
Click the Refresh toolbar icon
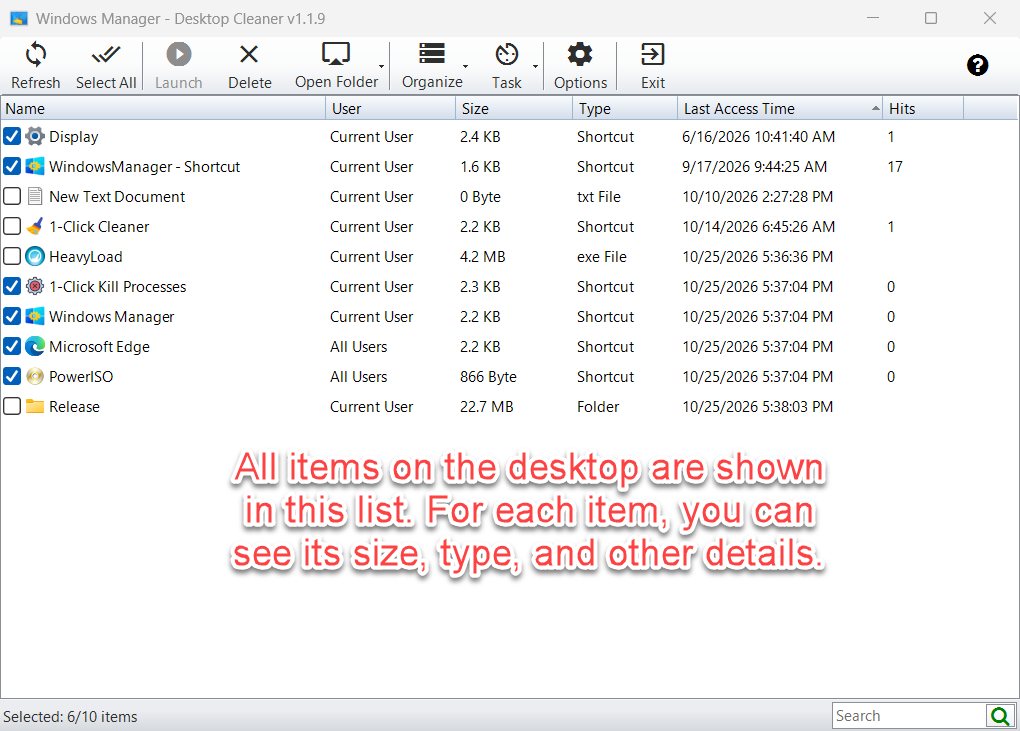(x=36, y=55)
